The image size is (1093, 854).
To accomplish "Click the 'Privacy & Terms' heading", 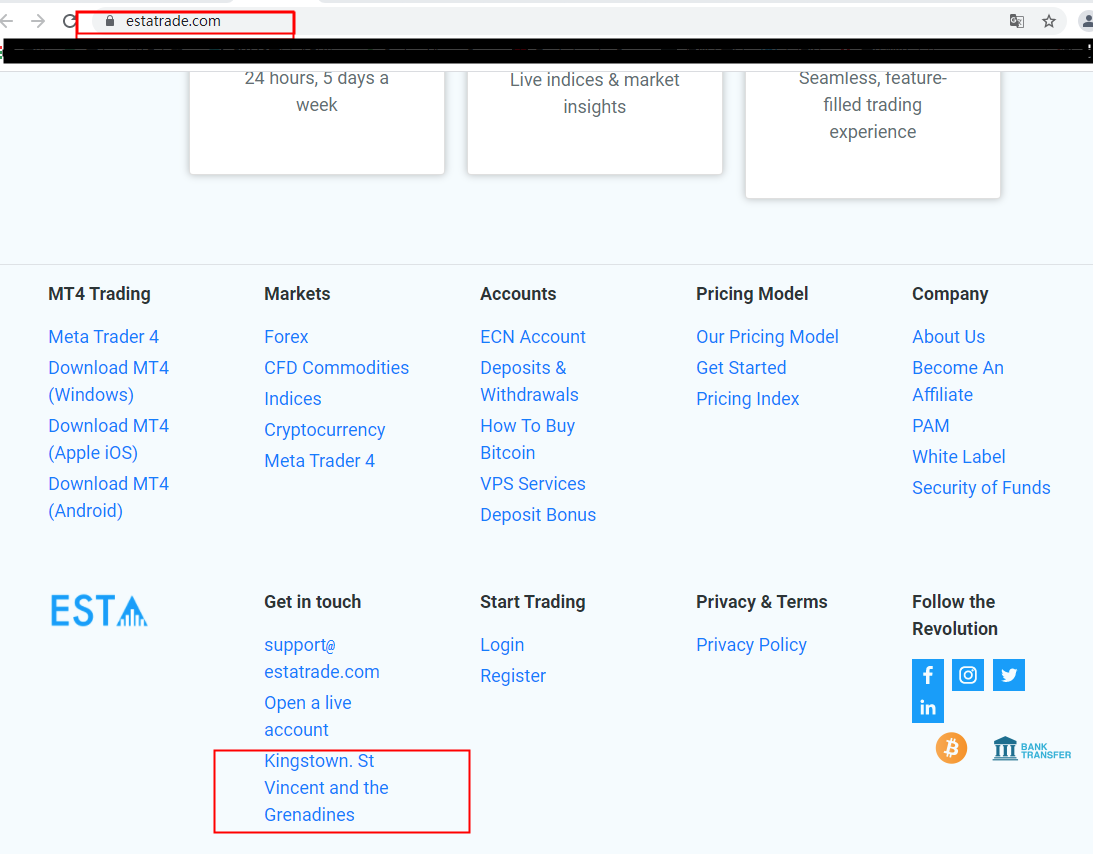I will (761, 602).
